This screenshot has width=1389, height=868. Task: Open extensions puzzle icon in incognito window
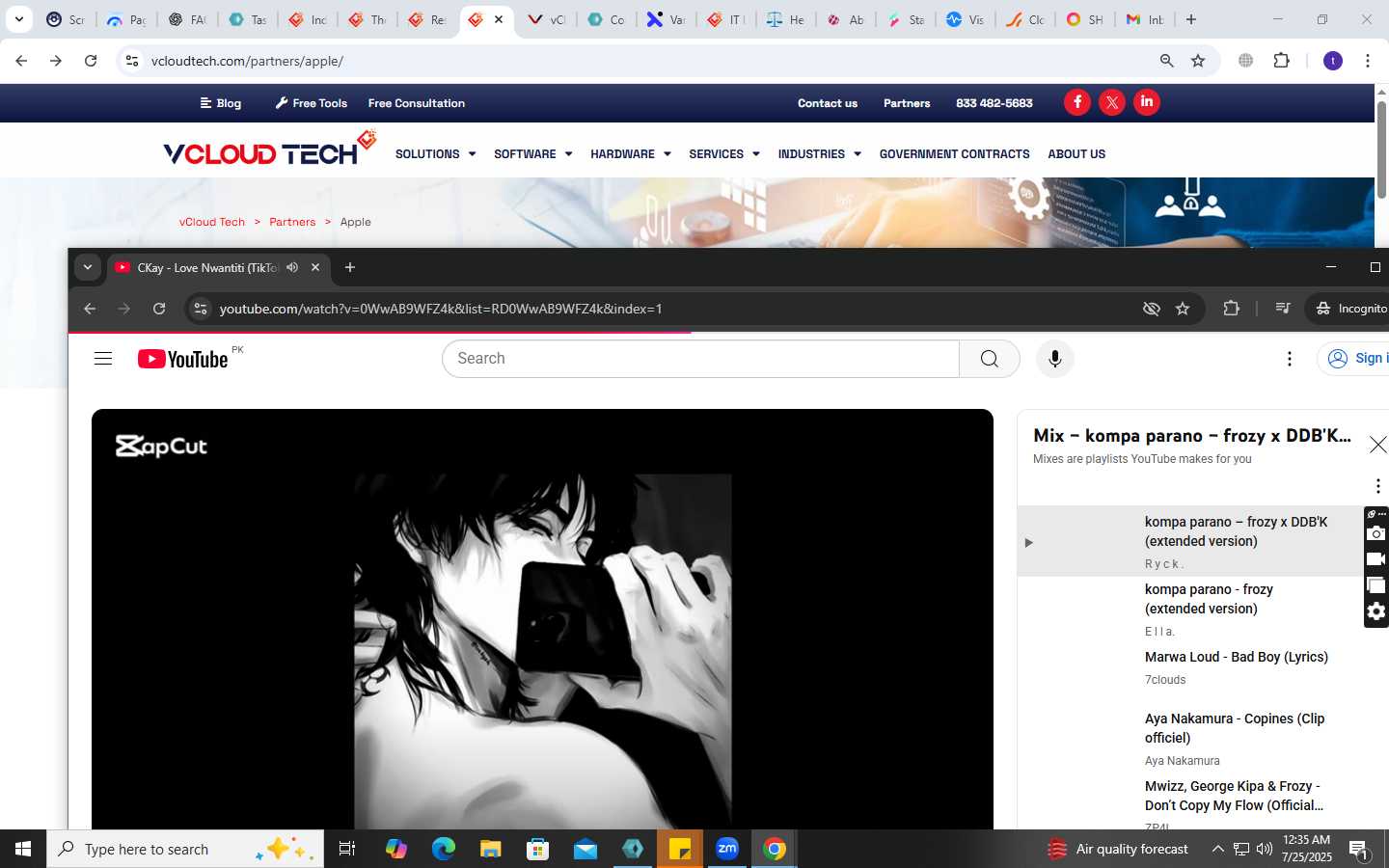click(1231, 309)
